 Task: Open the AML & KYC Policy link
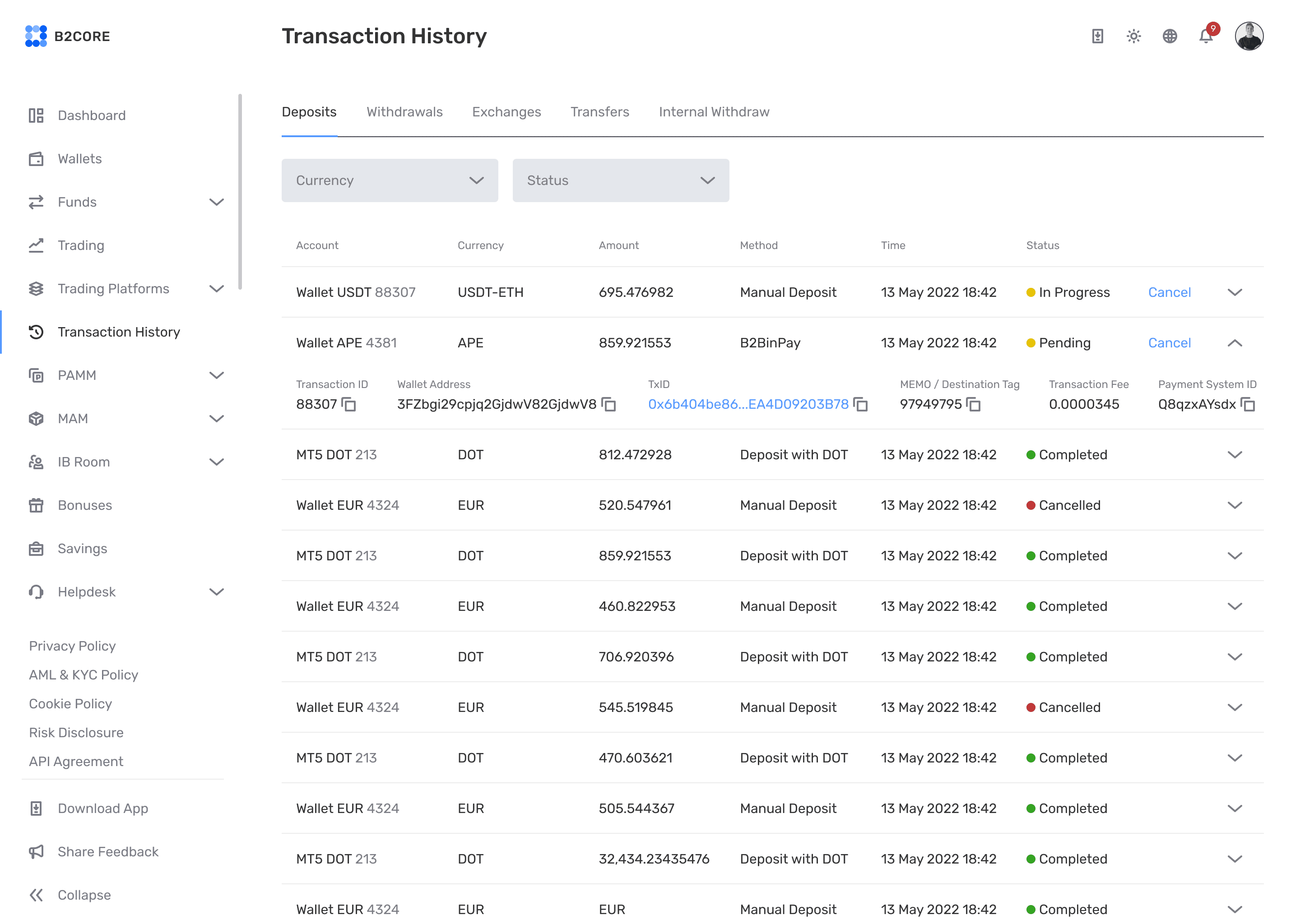[84, 675]
